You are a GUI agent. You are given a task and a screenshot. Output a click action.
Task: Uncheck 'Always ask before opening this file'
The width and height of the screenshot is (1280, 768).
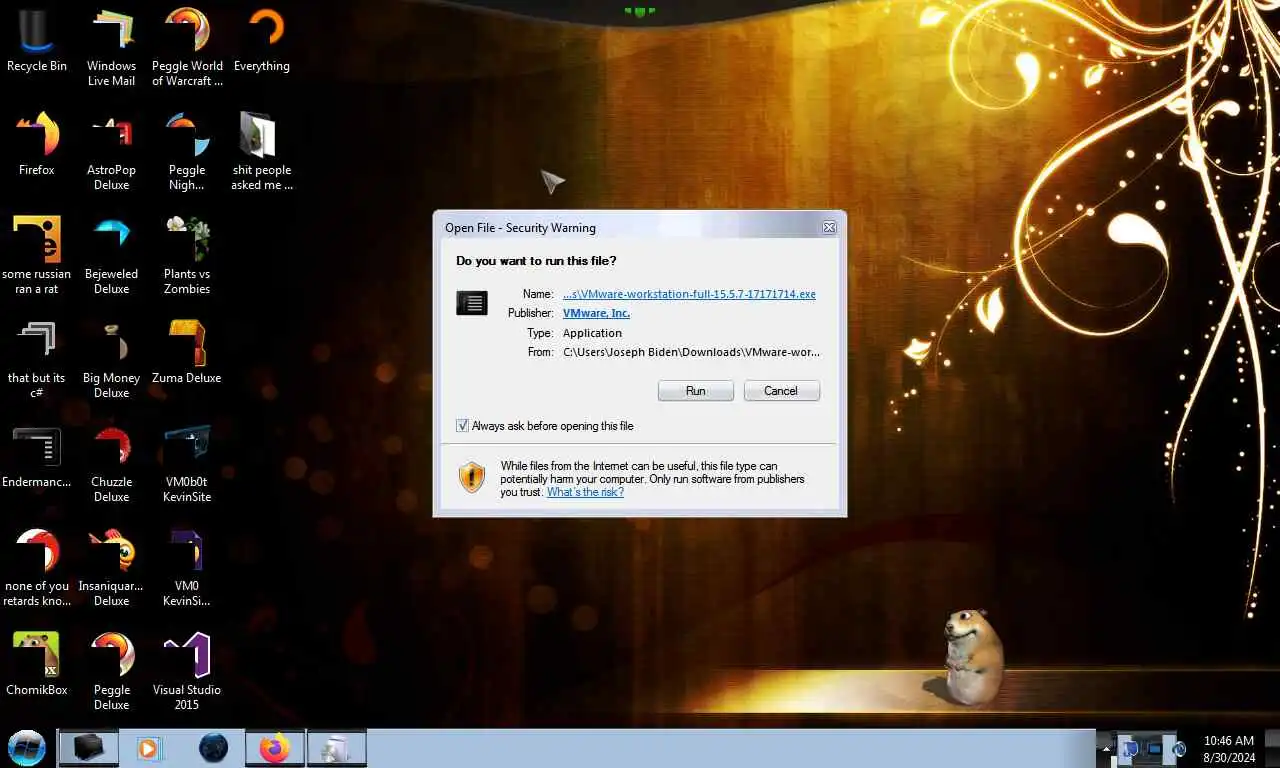[x=462, y=426]
